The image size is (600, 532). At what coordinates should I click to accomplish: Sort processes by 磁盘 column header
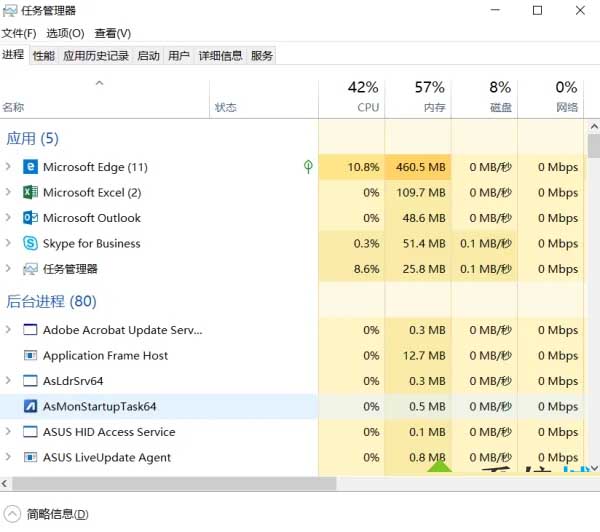point(484,99)
